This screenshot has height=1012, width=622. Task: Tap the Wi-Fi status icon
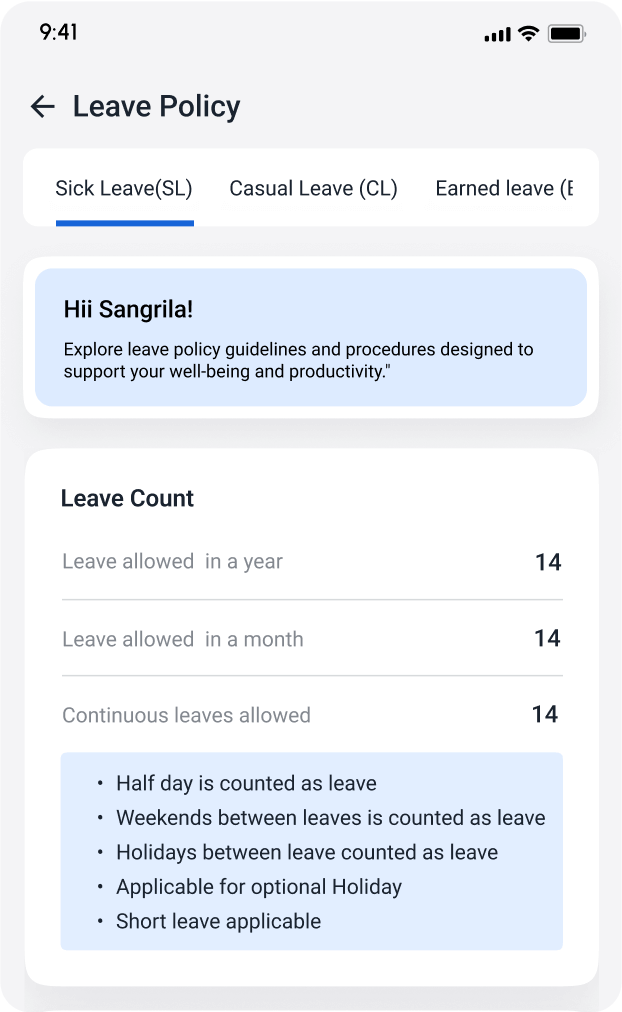528,34
